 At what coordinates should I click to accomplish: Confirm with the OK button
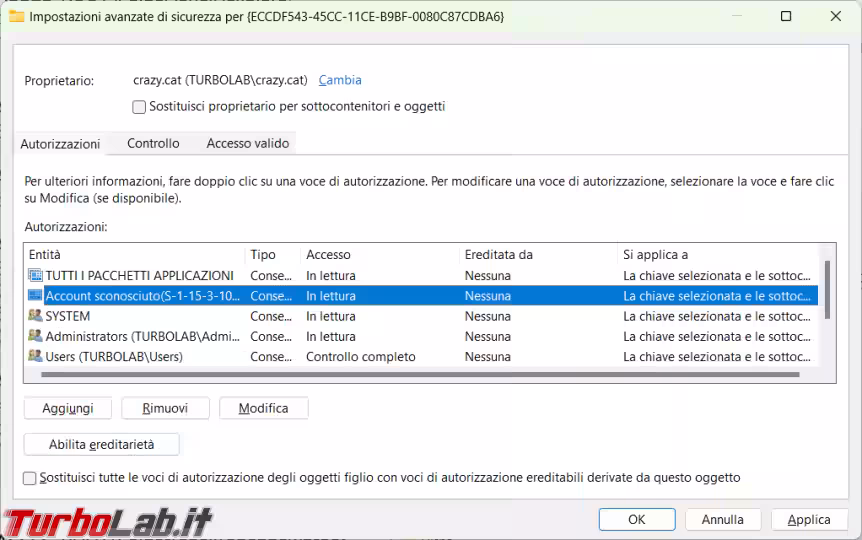coord(637,519)
